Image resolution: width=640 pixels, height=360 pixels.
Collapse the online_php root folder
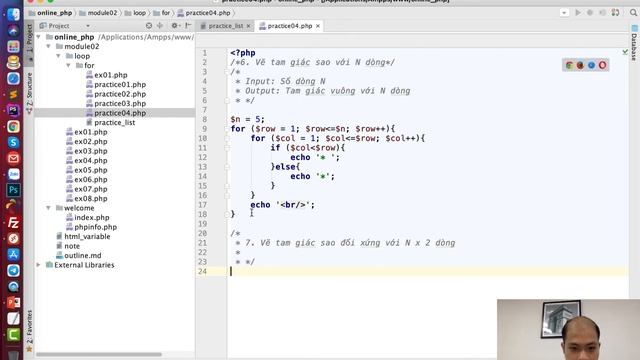39,37
